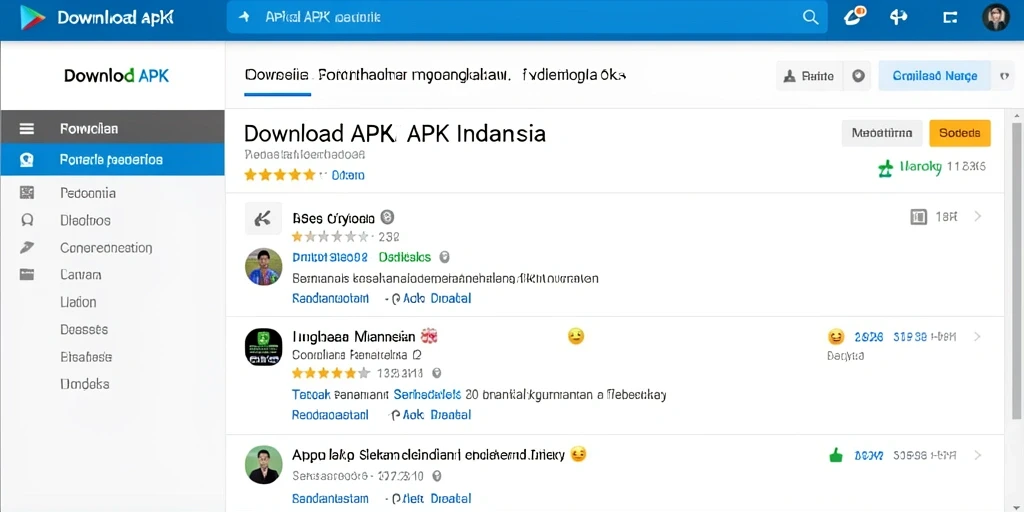Click the gray Meoatirna button
The height and width of the screenshot is (512, 1024).
882,133
